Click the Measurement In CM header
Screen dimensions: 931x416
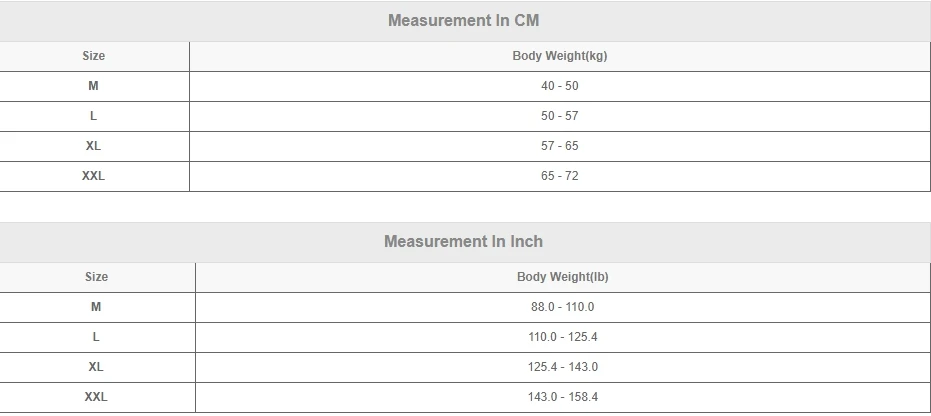point(464,20)
